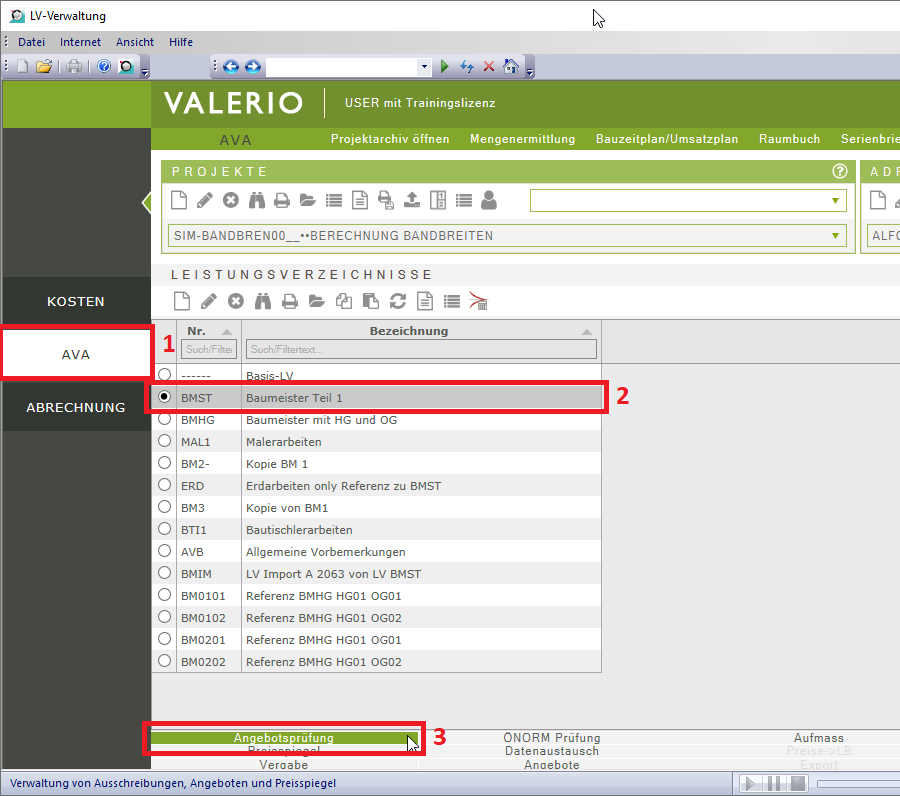Open the address bar dropdown arrow
This screenshot has width=900, height=796.
click(x=425, y=66)
